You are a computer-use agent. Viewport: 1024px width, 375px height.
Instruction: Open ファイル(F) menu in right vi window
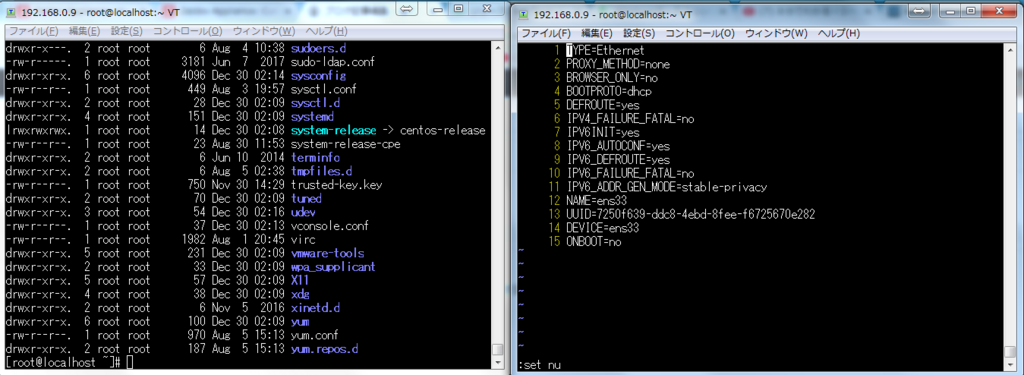tap(546, 33)
